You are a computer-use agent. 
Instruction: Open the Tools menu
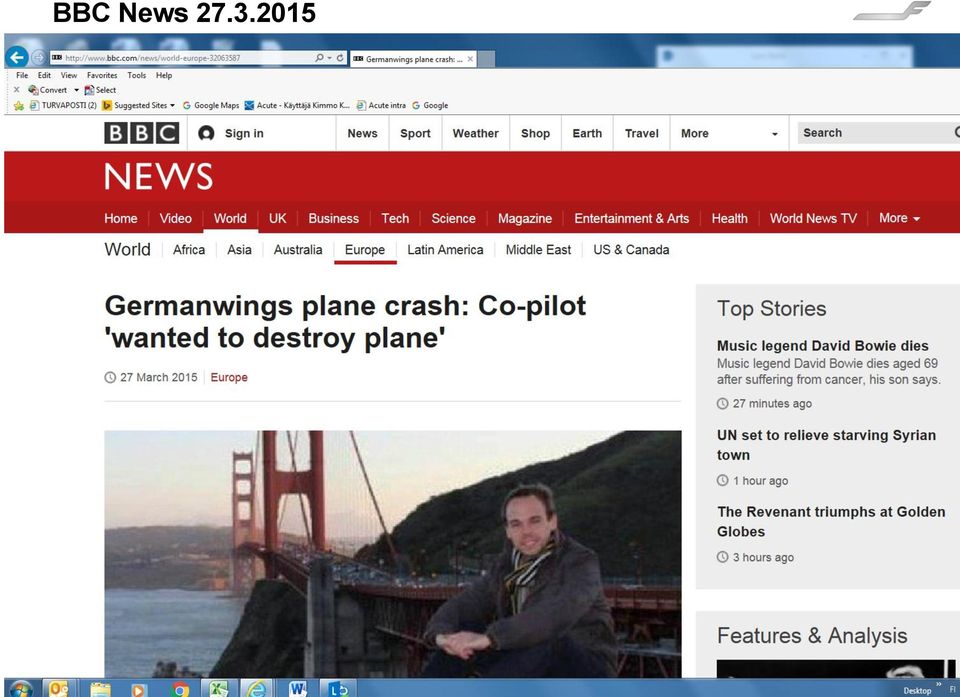pyautogui.click(x=137, y=75)
